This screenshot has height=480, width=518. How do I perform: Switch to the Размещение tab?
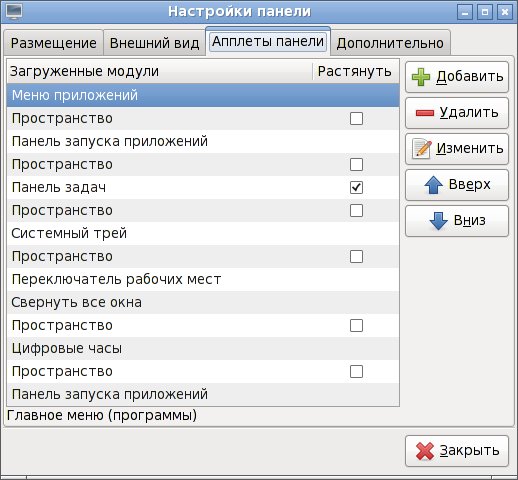click(53, 43)
